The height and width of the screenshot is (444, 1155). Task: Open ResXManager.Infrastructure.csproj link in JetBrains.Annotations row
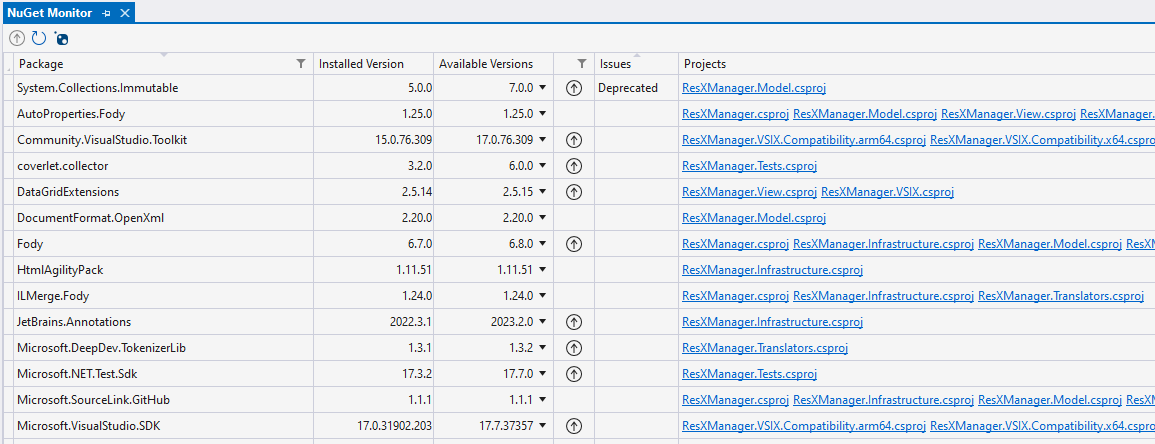(772, 322)
